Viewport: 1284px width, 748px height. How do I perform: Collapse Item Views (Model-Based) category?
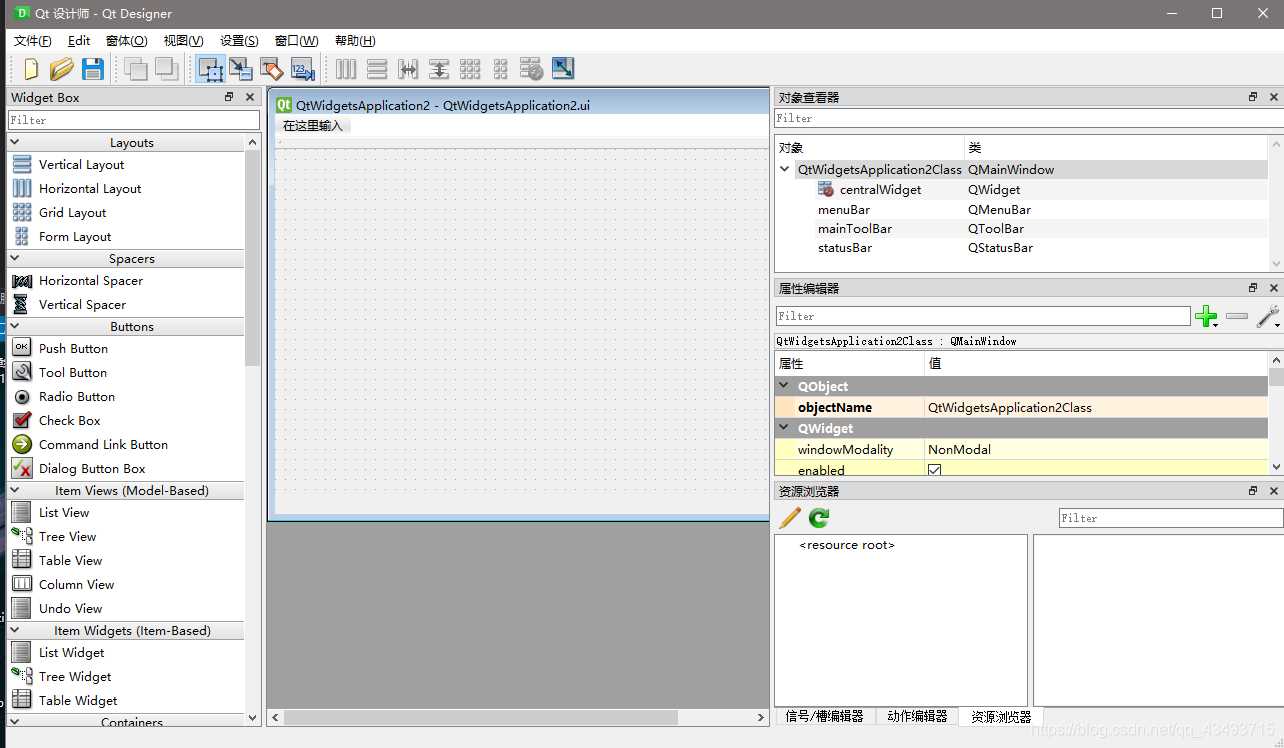15,490
